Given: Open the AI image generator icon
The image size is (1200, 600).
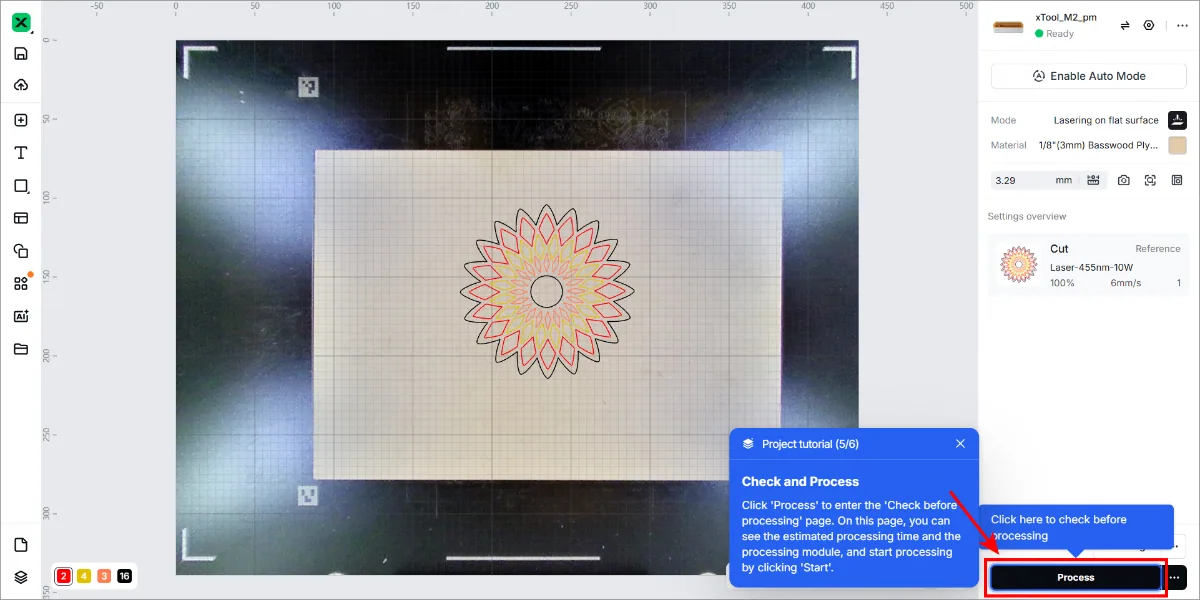Looking at the screenshot, I should coord(20,316).
